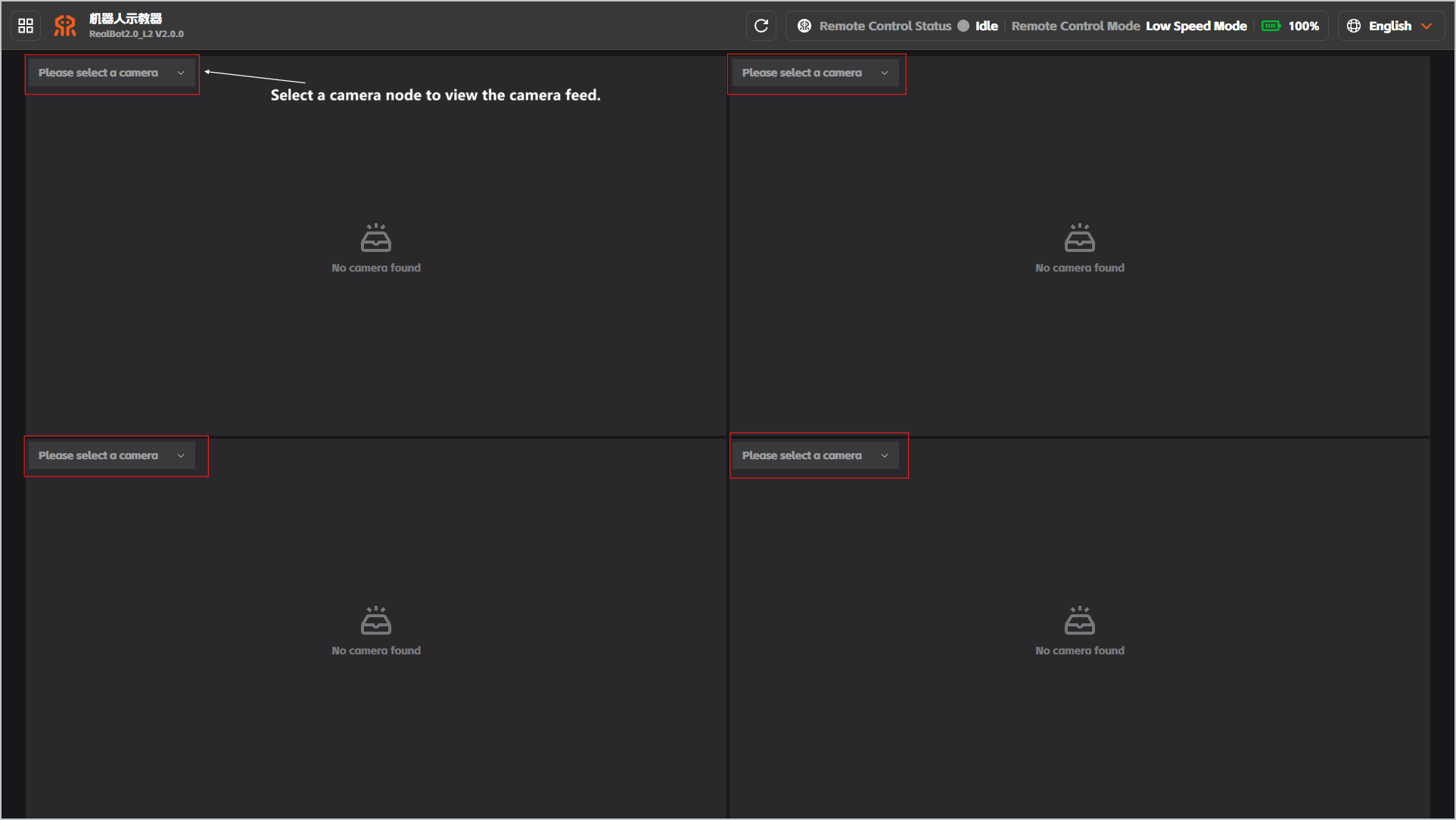
Task: Click the empty inbox icon in top-left panel
Action: click(376, 238)
